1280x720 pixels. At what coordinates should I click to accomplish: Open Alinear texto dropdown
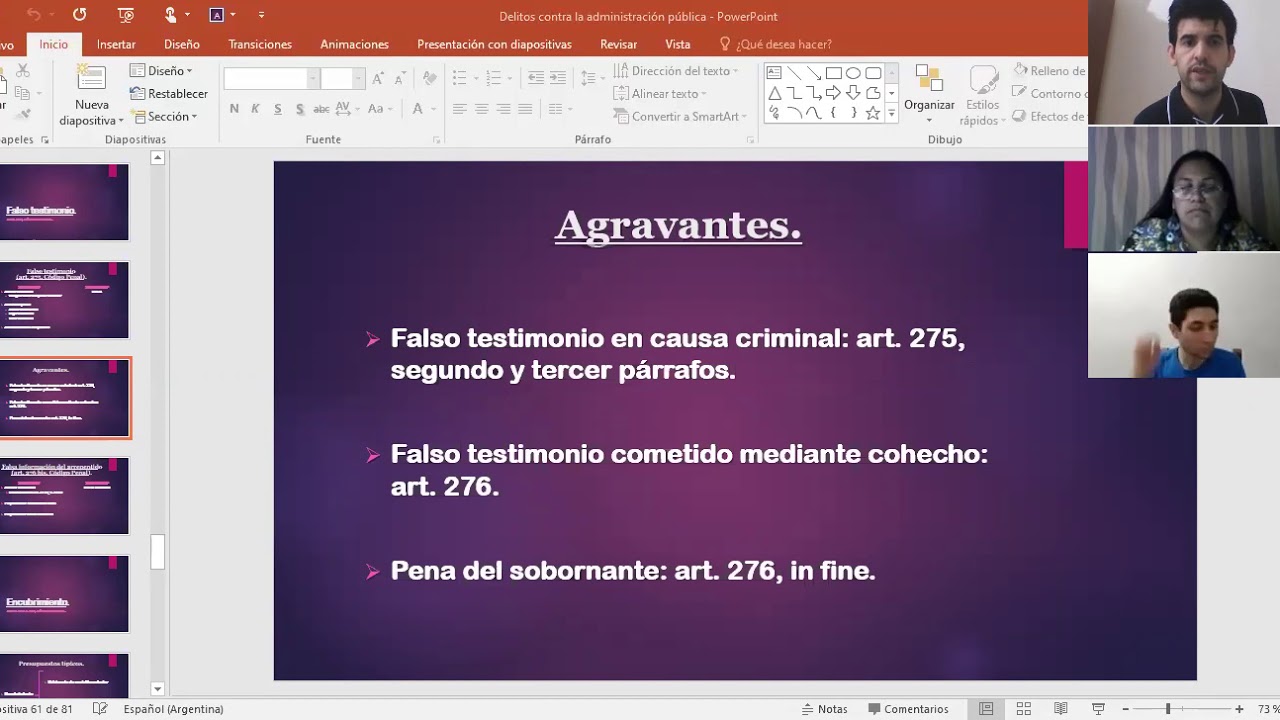pos(660,93)
